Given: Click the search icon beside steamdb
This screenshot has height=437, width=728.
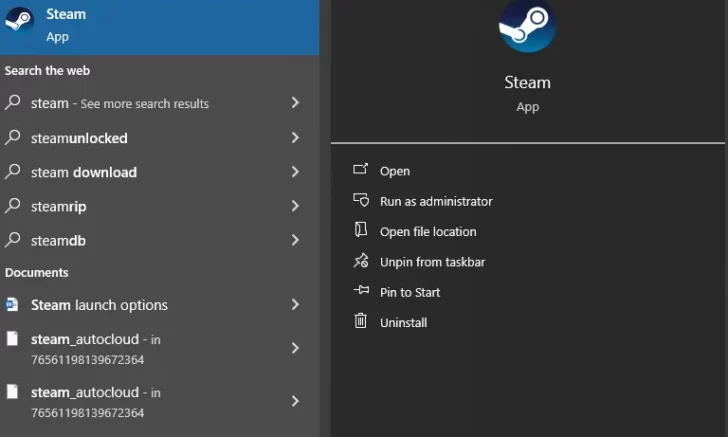Looking at the screenshot, I should tap(13, 240).
